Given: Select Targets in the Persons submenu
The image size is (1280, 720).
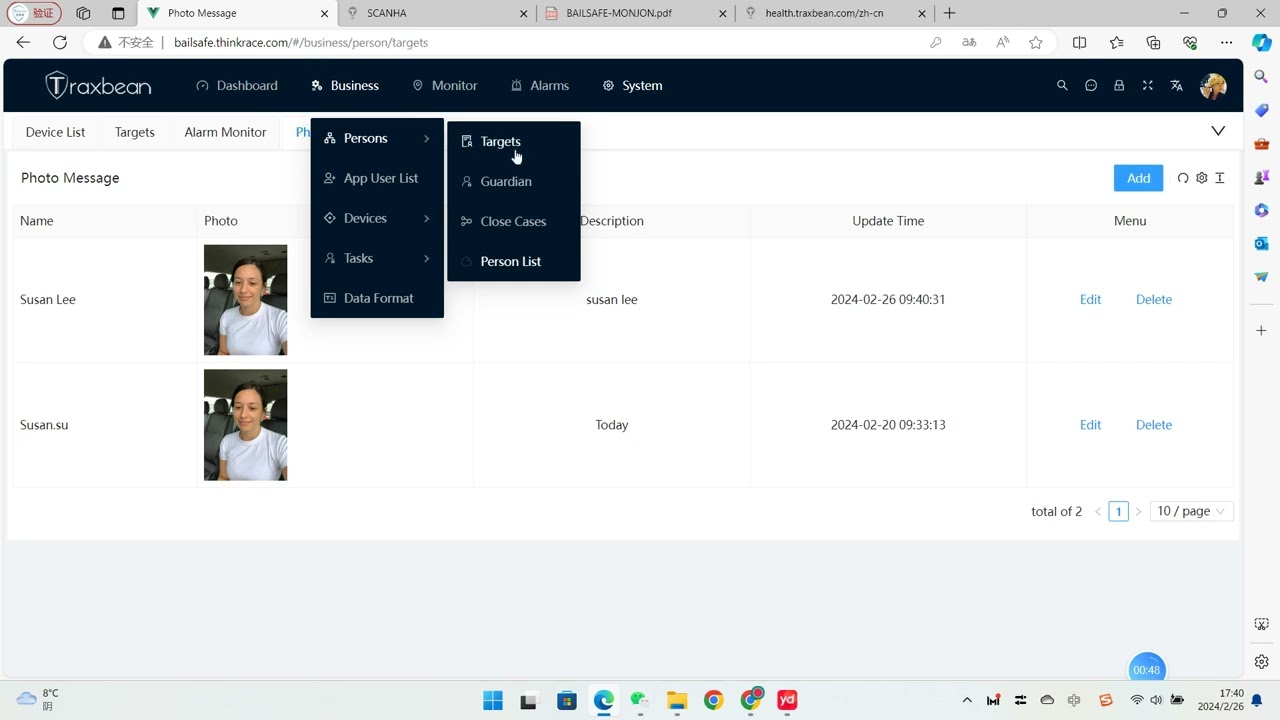Looking at the screenshot, I should click(x=513, y=141).
